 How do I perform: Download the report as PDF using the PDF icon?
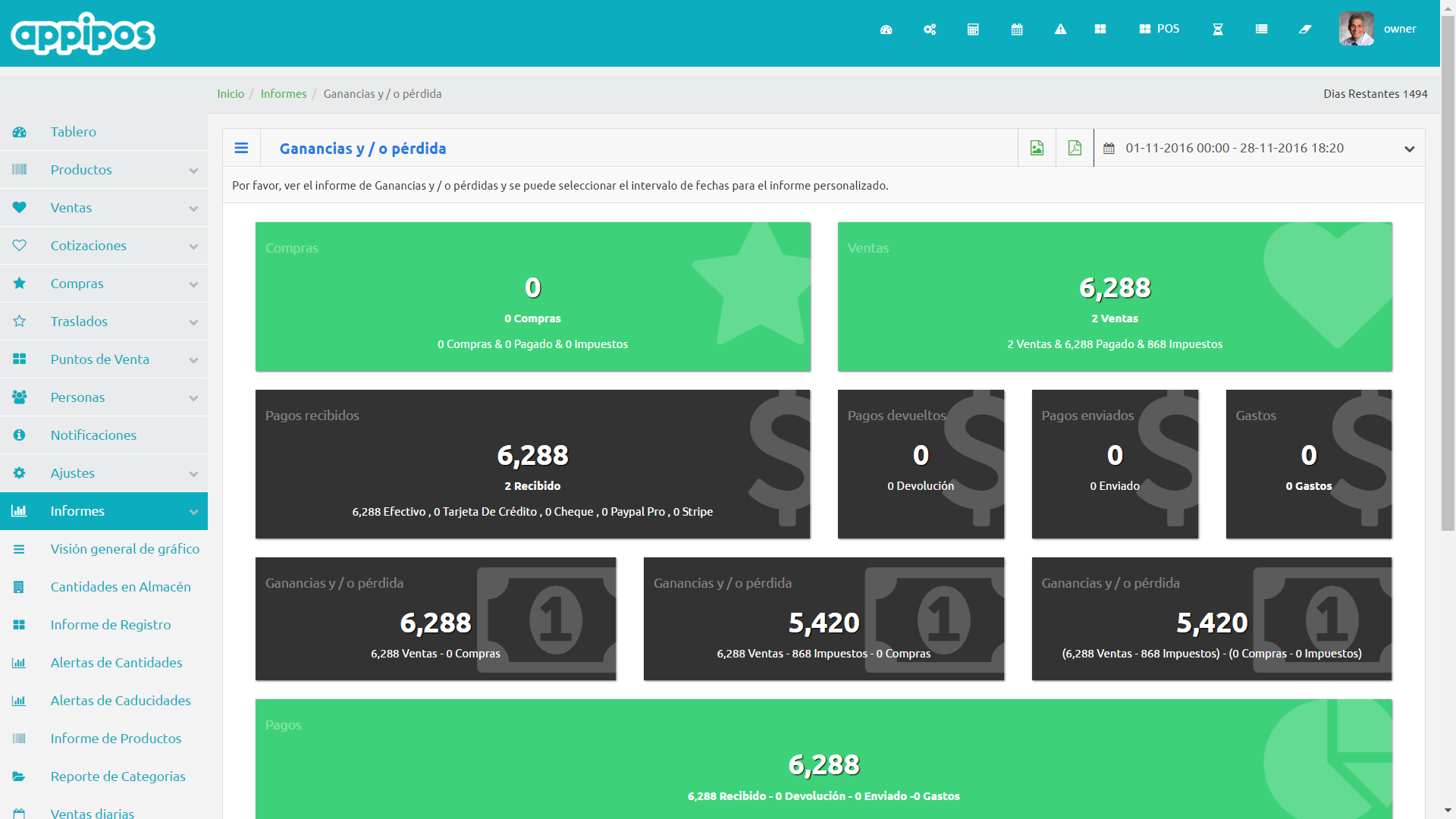1075,148
